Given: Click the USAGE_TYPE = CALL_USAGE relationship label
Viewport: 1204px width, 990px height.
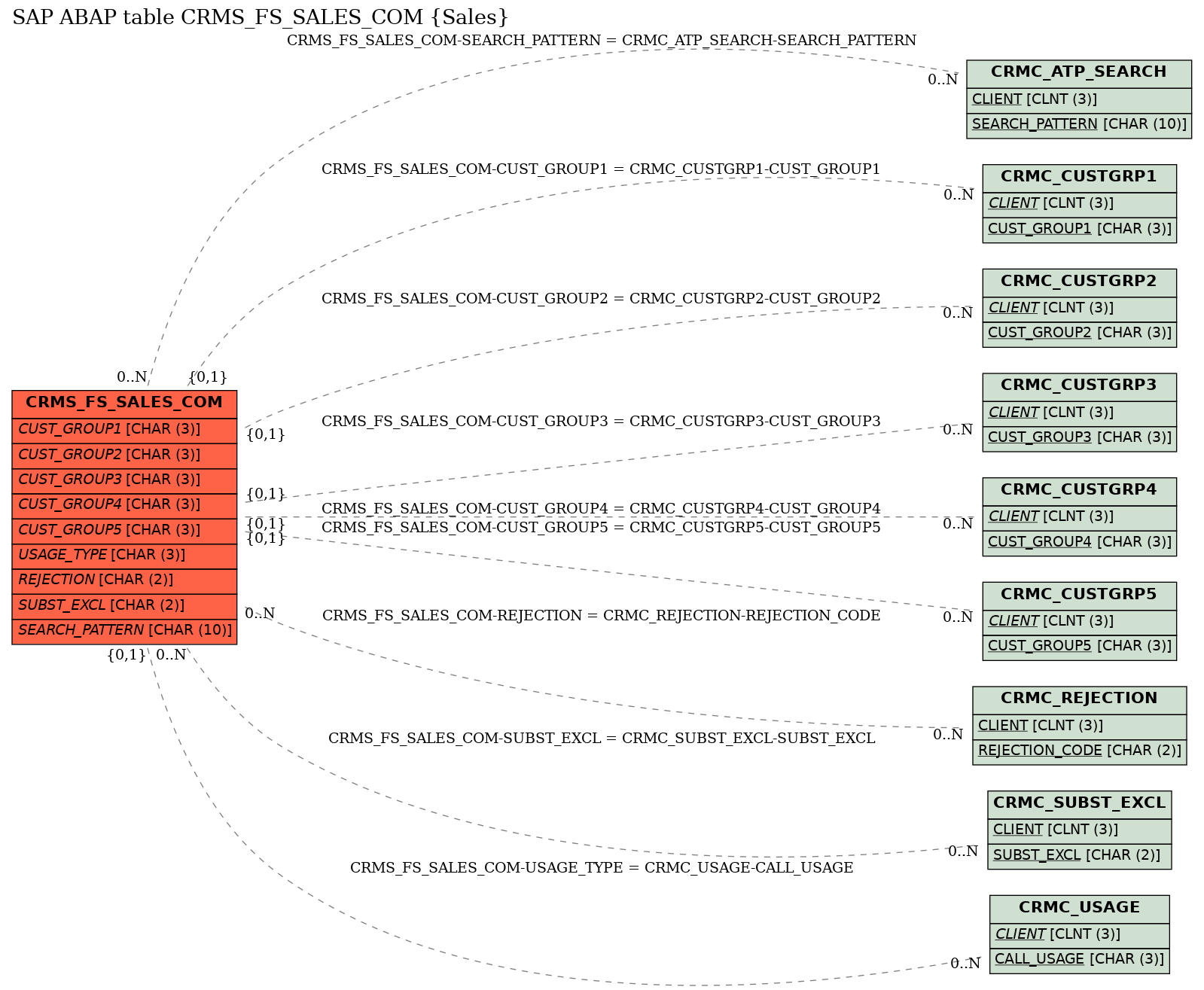Looking at the screenshot, I should tap(602, 868).
